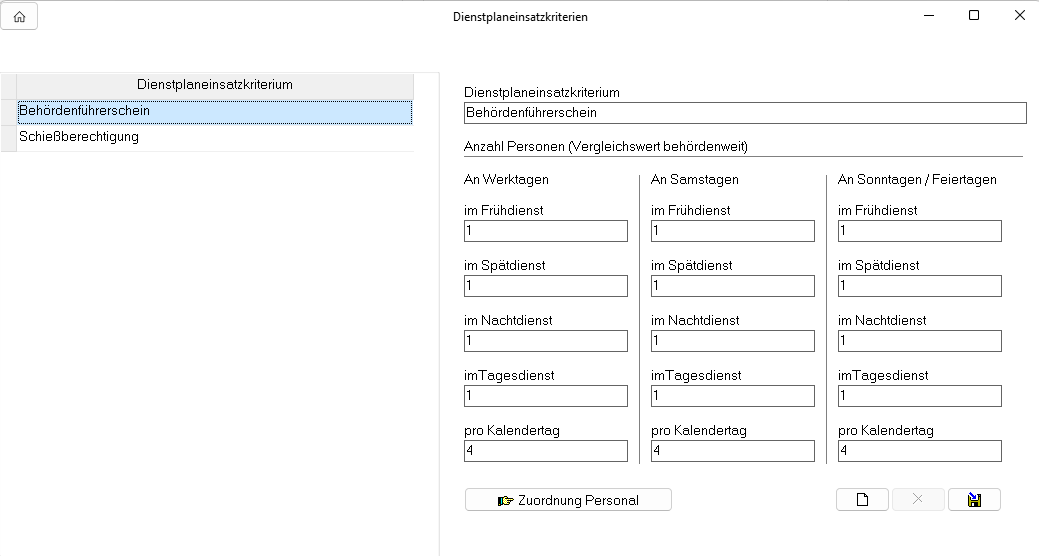The height and width of the screenshot is (556, 1039).
Task: Save criterion using the floppy disk icon
Action: click(x=974, y=500)
